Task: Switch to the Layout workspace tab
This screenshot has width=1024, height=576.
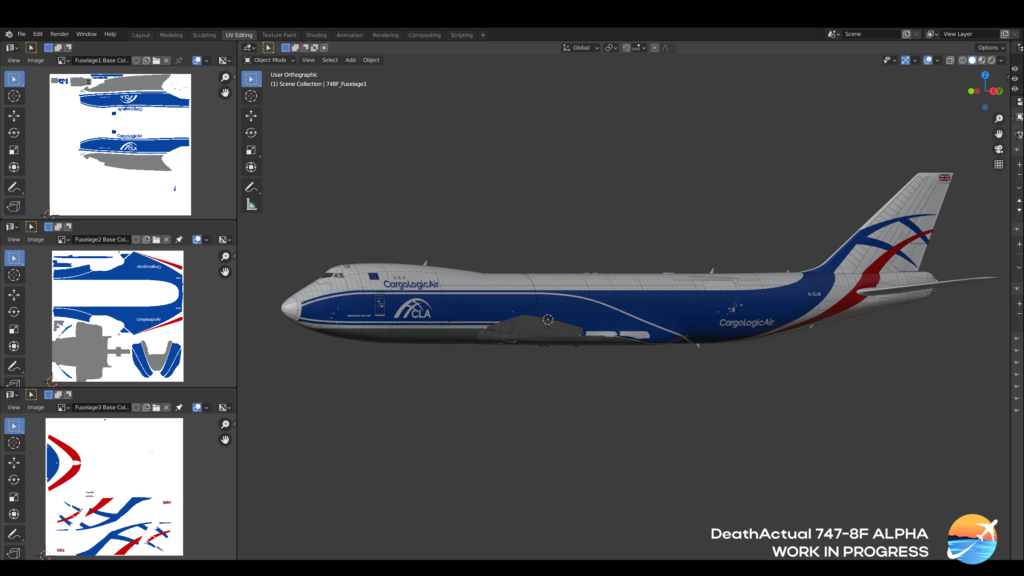Action: pos(141,35)
